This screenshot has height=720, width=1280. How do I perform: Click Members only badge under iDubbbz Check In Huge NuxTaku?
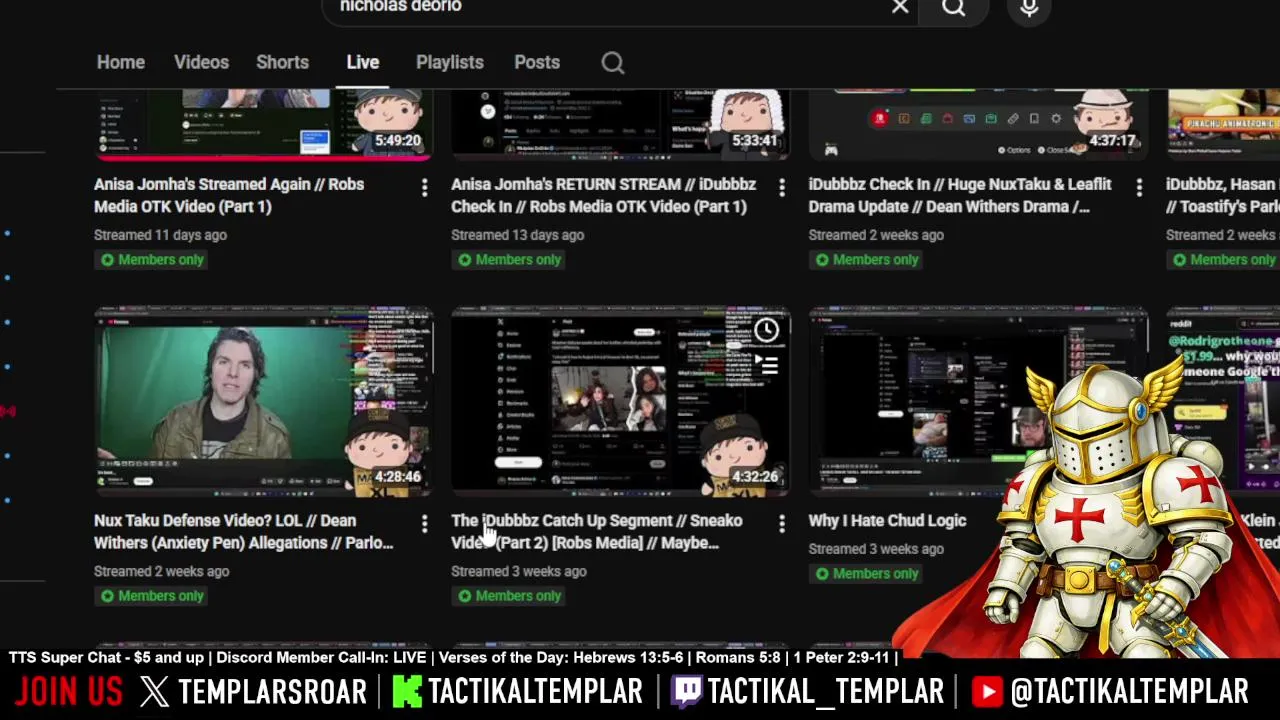tap(866, 260)
